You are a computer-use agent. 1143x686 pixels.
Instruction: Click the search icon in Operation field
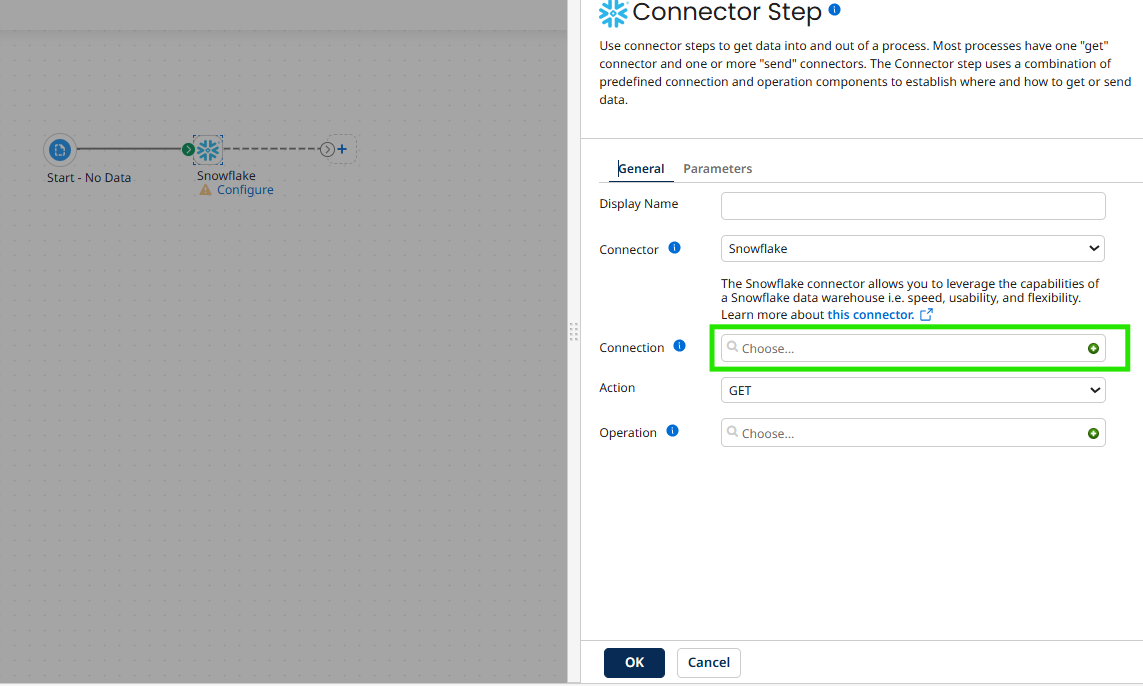click(733, 432)
